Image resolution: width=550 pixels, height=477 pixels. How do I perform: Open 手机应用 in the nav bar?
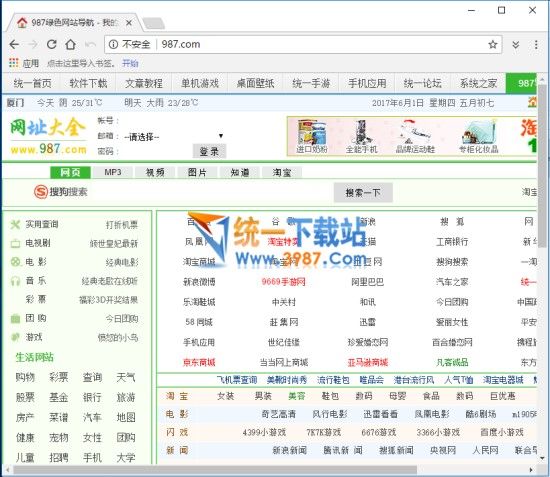367,83
